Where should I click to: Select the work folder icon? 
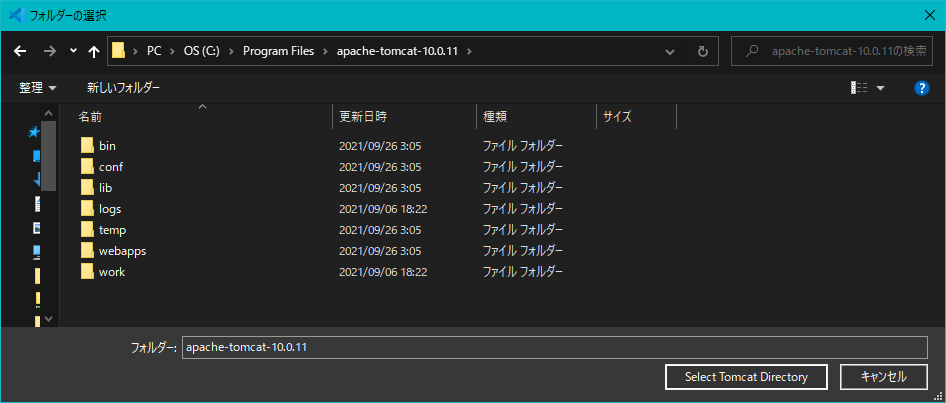(x=87, y=271)
